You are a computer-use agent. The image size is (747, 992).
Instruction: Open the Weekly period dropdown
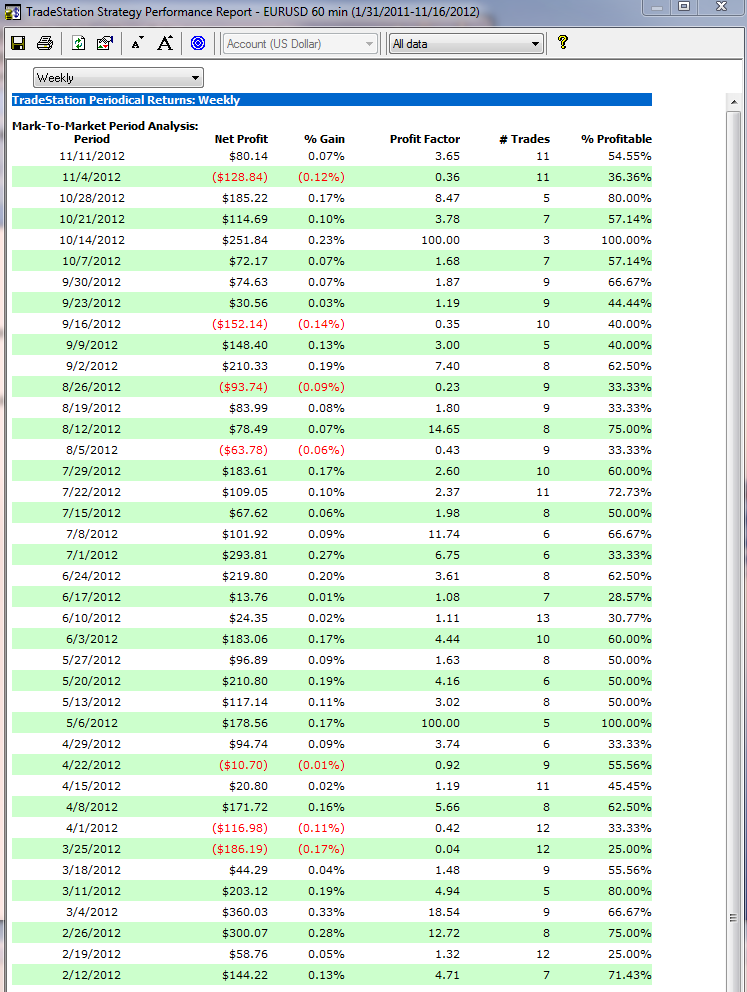(x=118, y=78)
